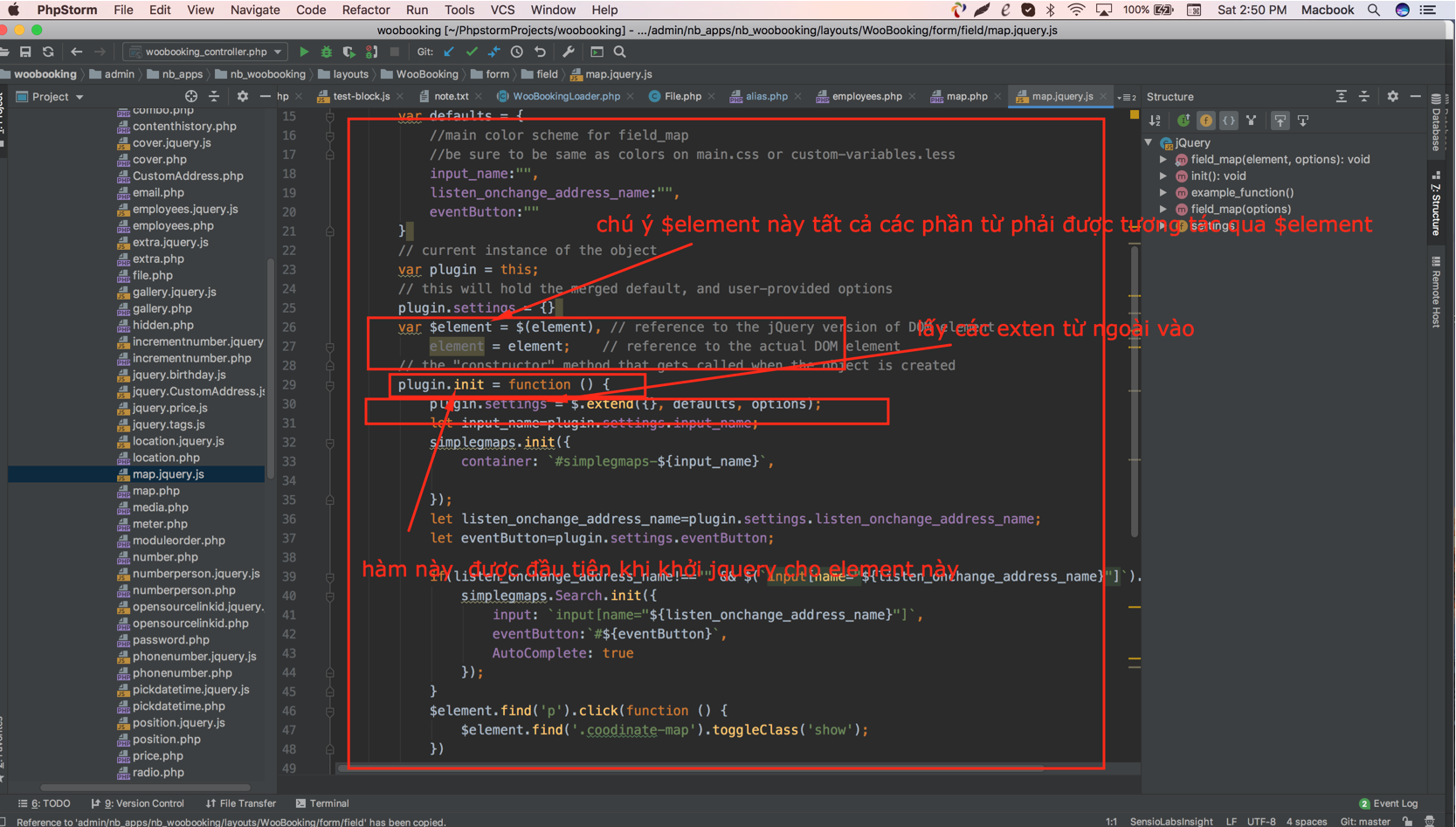1456x827 pixels.
Task: Toggle Autoscroll to Source in Structure panel
Action: point(1280,121)
